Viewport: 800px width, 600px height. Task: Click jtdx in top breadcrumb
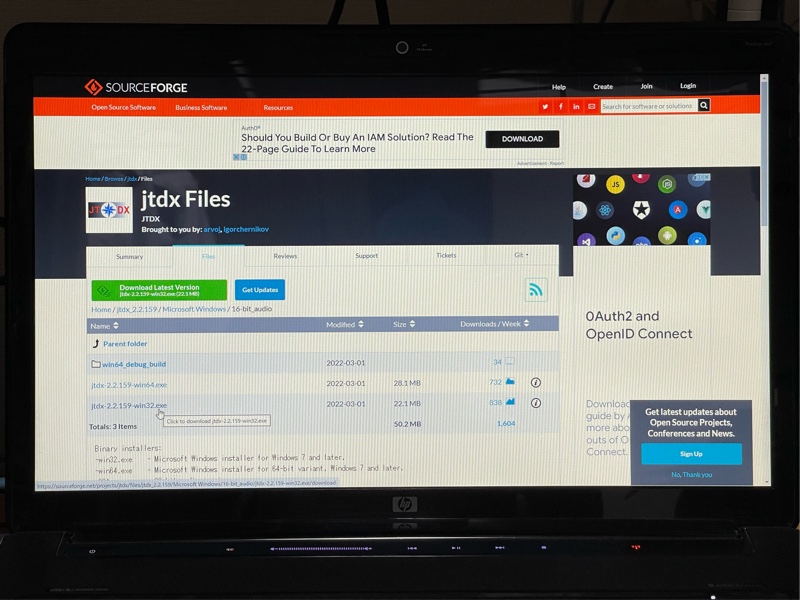132,179
